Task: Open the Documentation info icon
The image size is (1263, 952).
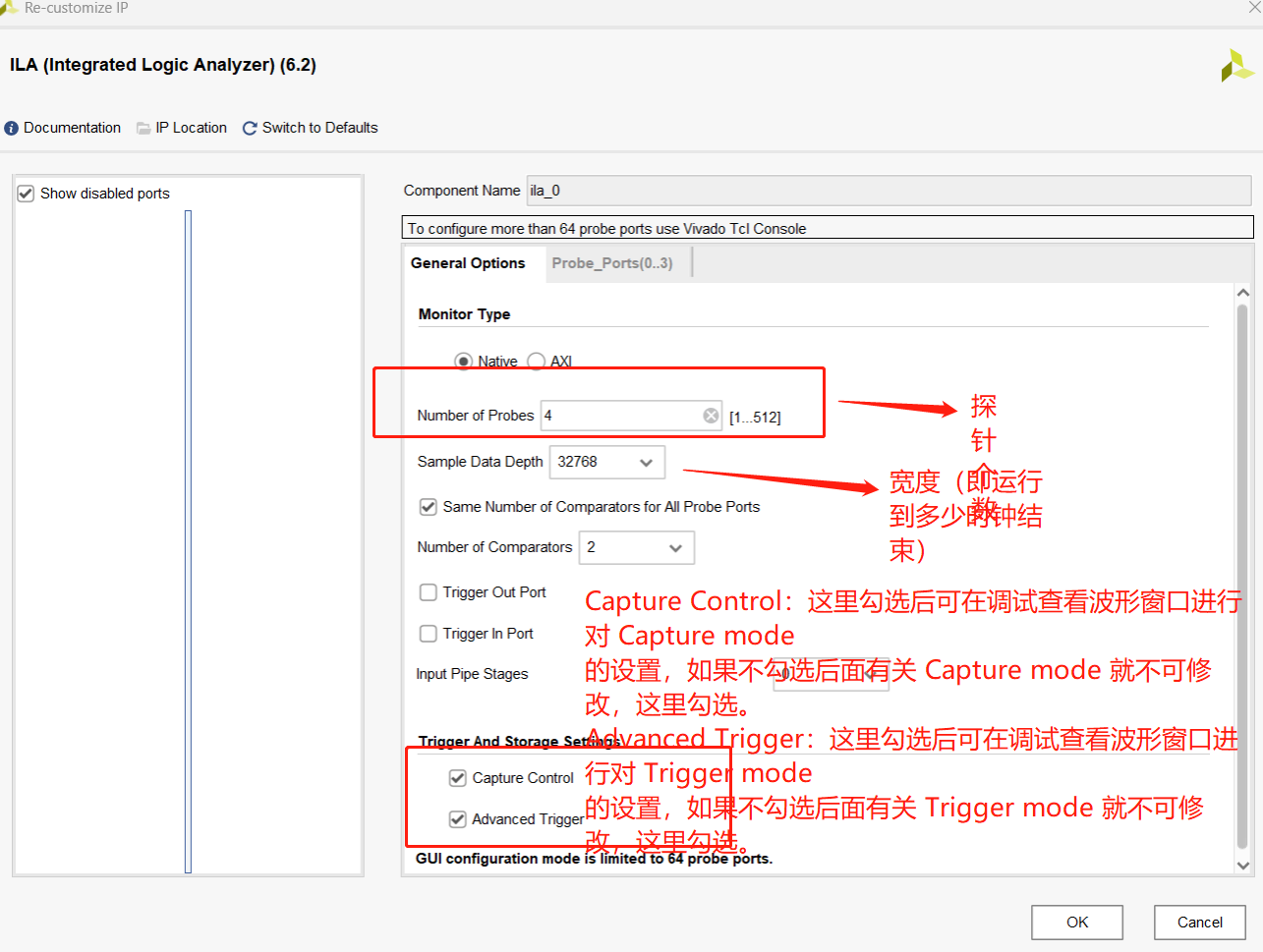Action: point(12,129)
